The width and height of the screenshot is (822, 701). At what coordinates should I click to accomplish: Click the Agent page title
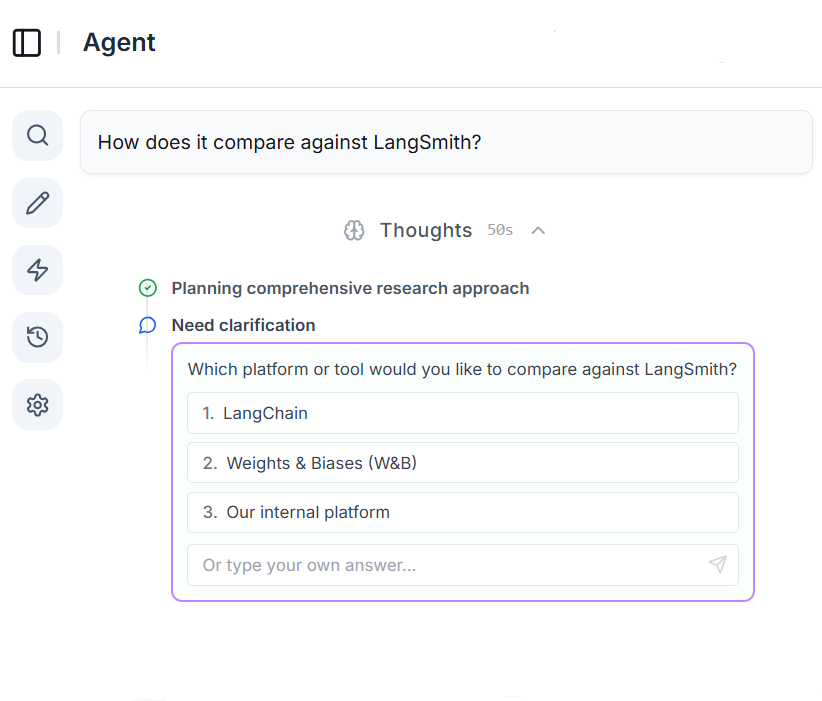(119, 43)
